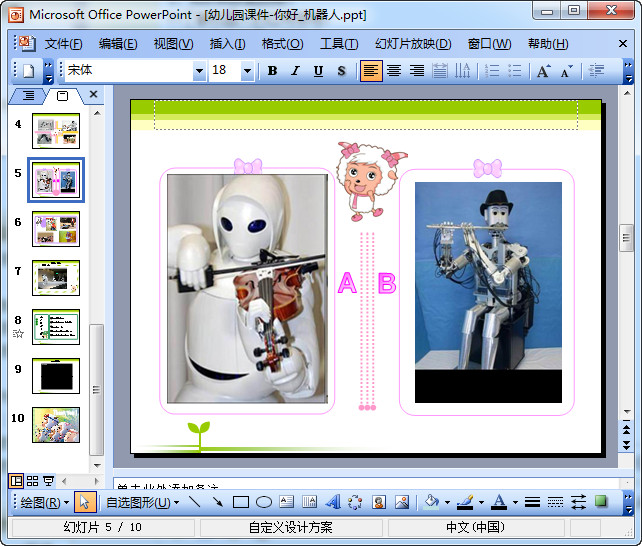Screen dimensions: 642x546
Task: Apply Font Color in drawing toolbar
Action: tap(499, 502)
